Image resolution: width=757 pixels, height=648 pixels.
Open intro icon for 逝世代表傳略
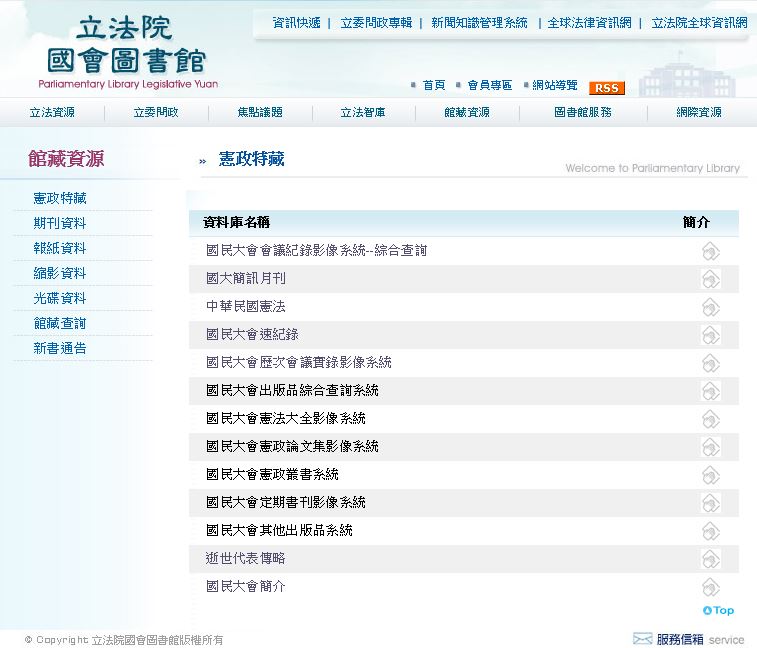click(711, 559)
